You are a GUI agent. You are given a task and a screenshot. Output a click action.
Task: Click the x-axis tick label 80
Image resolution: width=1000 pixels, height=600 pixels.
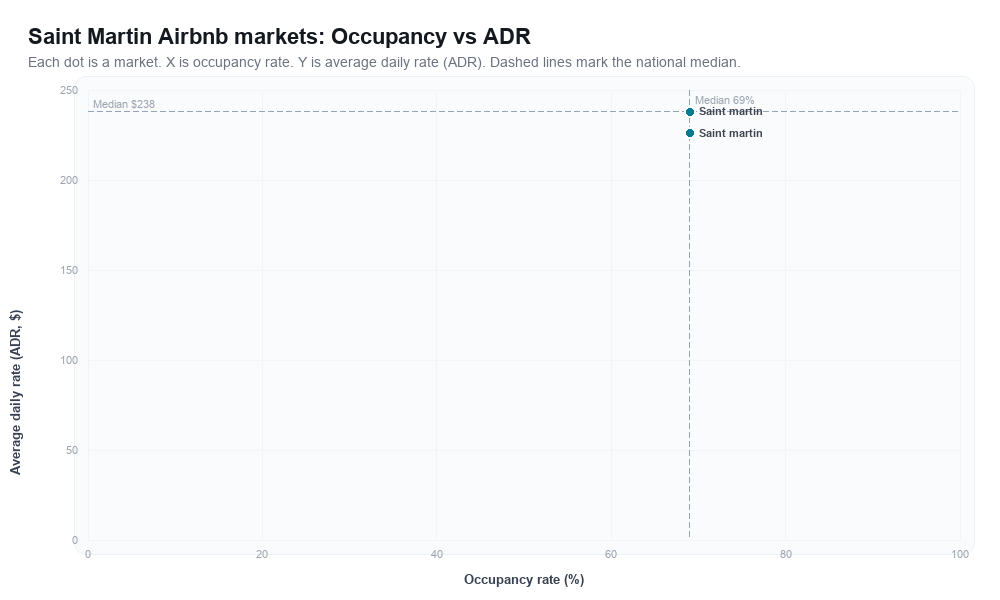point(786,555)
